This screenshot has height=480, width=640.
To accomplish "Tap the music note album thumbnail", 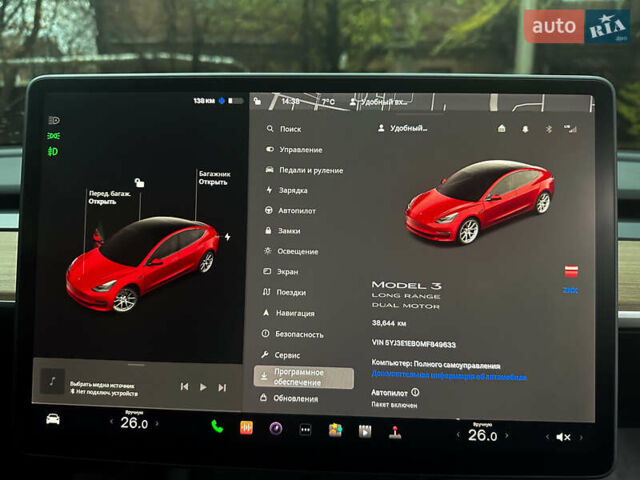I will (52, 381).
